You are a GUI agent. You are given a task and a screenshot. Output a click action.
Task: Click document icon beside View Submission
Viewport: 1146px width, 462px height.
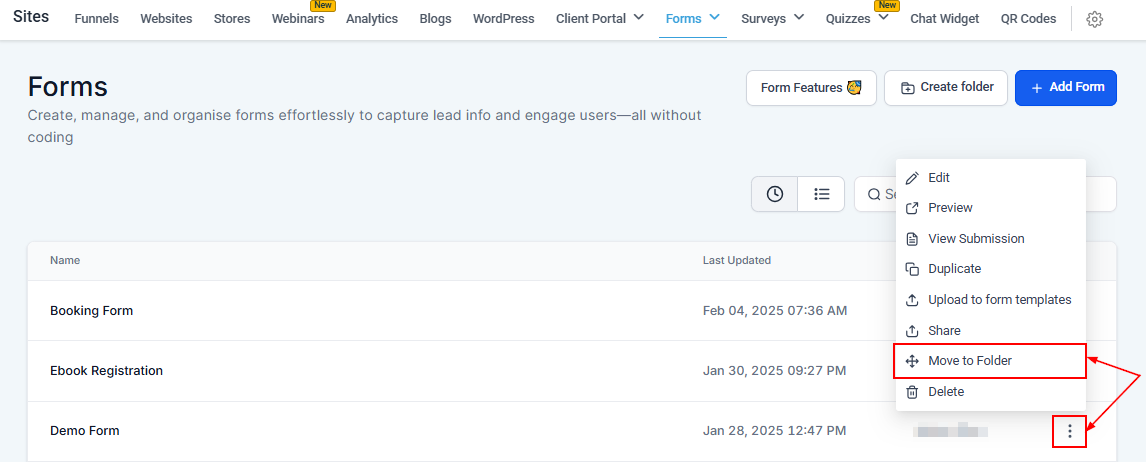click(x=912, y=239)
